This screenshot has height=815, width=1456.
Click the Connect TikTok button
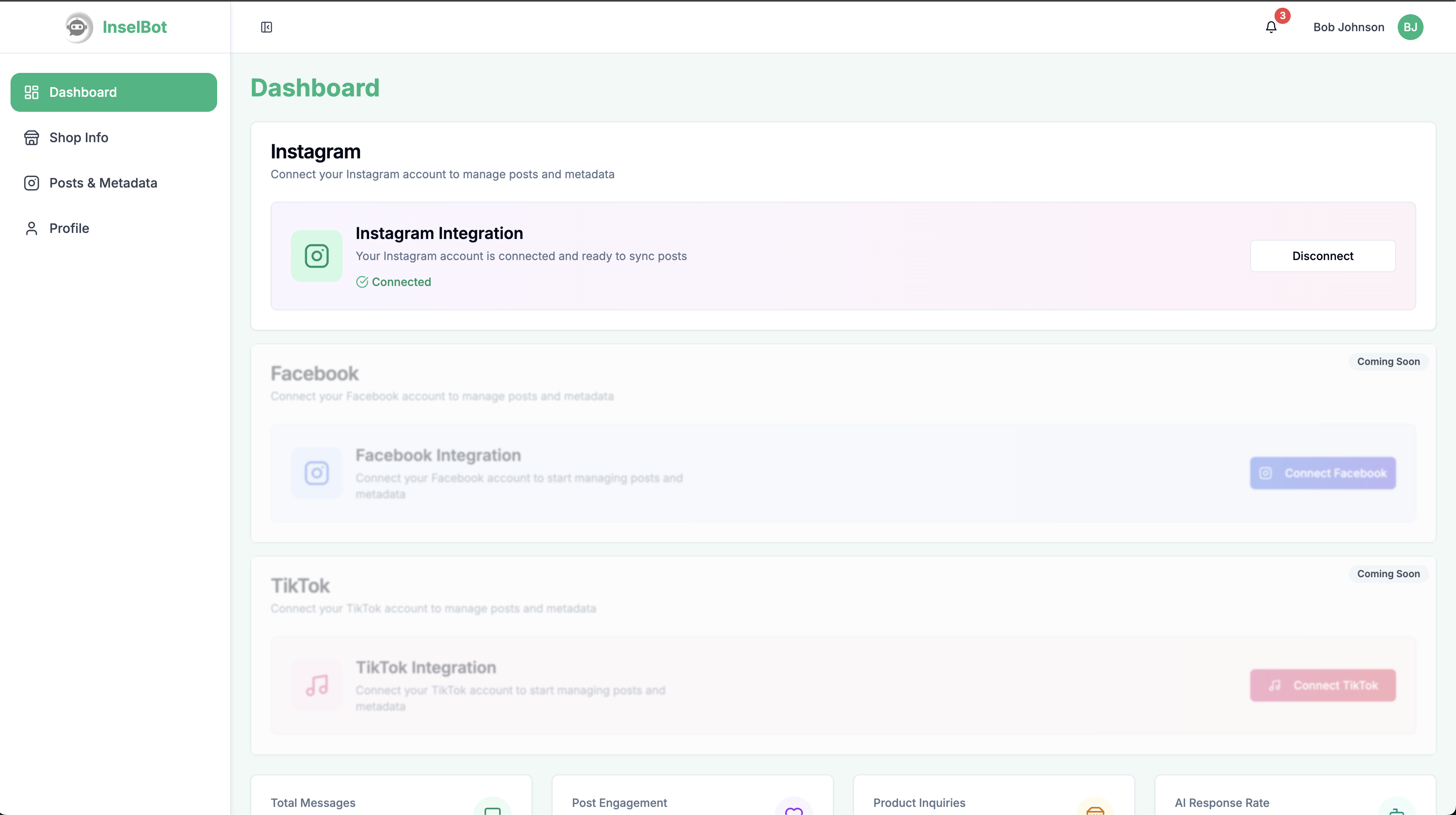tap(1323, 685)
